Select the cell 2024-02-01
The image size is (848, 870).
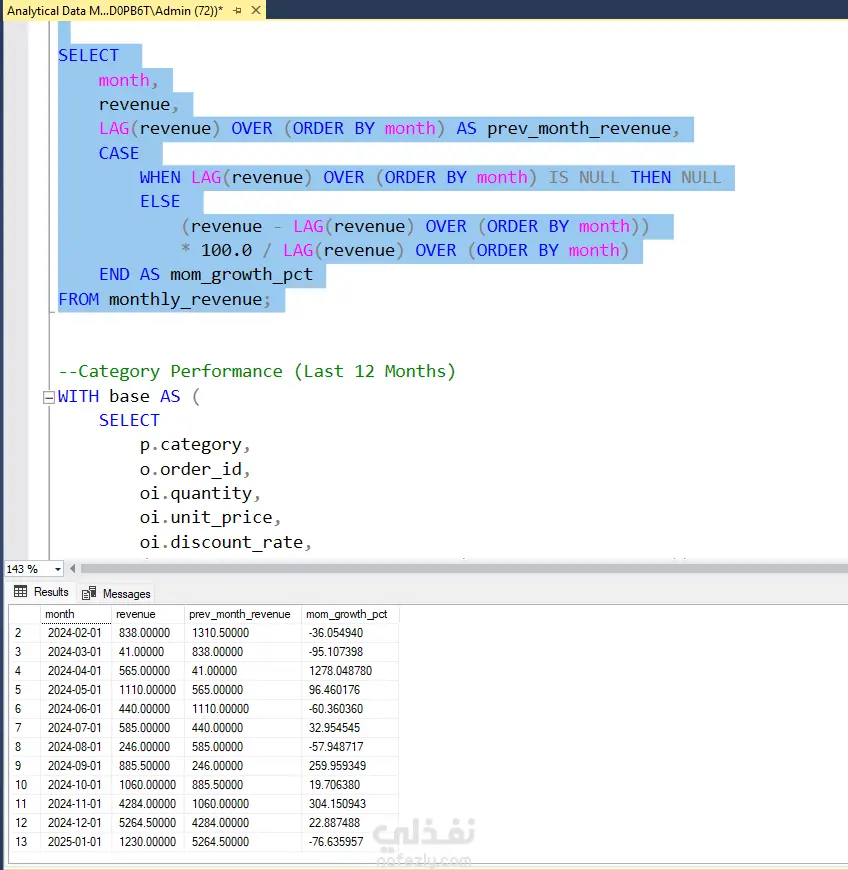click(75, 633)
